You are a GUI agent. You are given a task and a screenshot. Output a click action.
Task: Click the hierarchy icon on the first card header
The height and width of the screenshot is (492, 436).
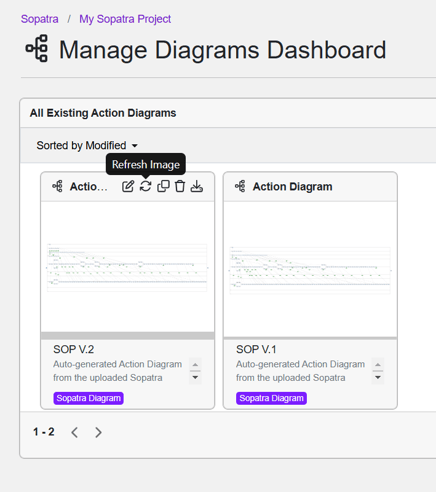point(57,186)
